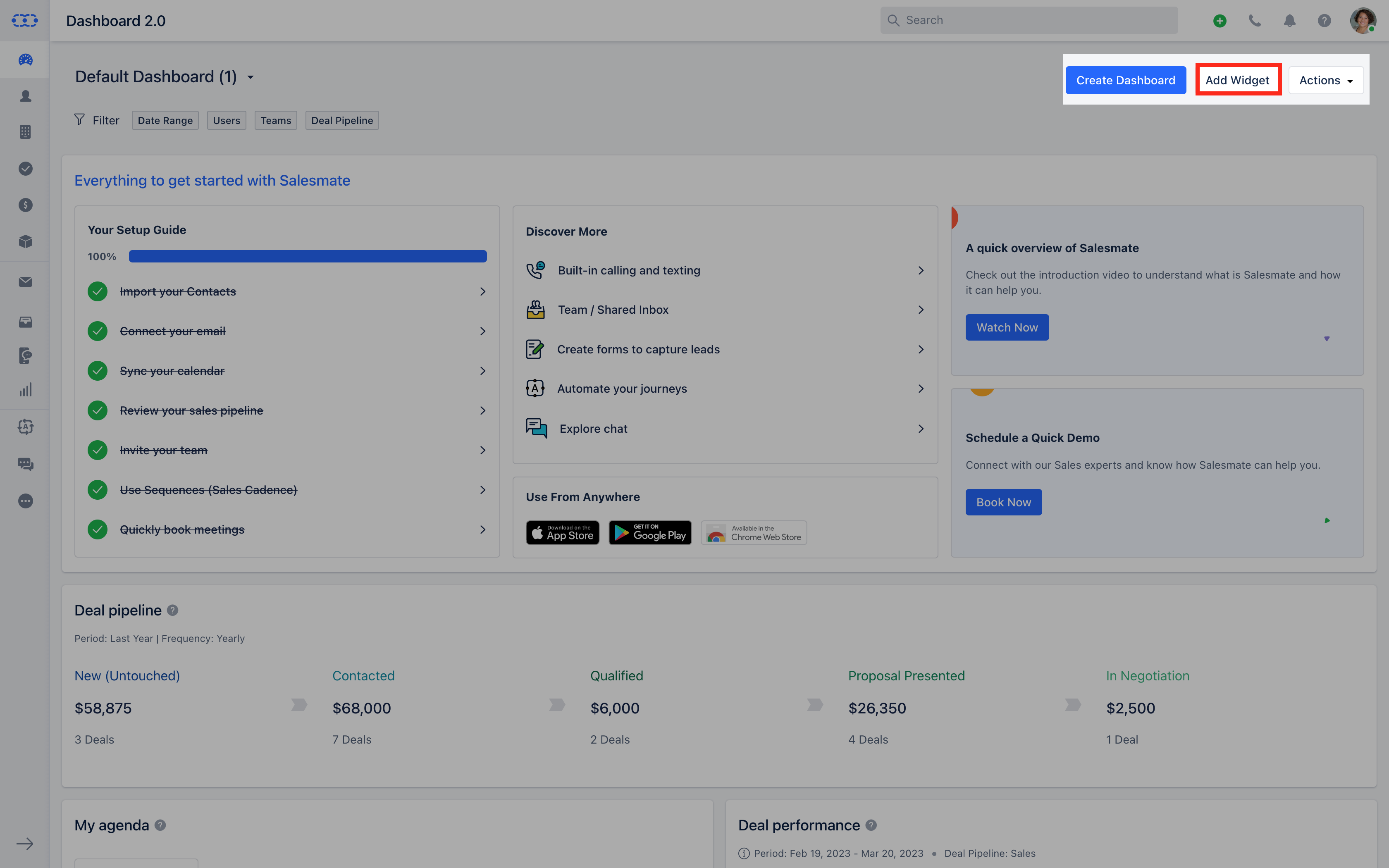Open the Dashboard gauge icon in sidebar
The image size is (1389, 868).
(25, 60)
